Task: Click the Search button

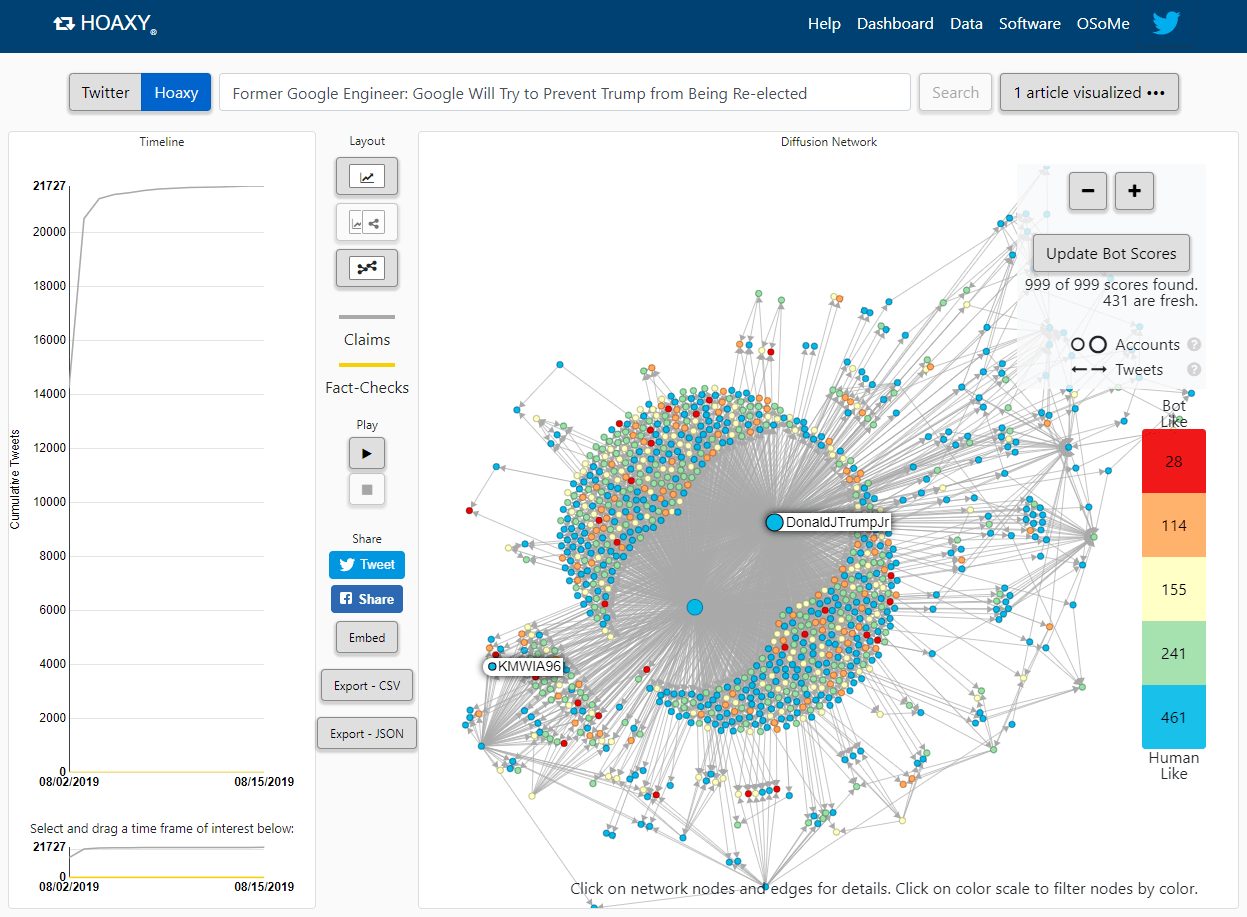Action: (955, 92)
